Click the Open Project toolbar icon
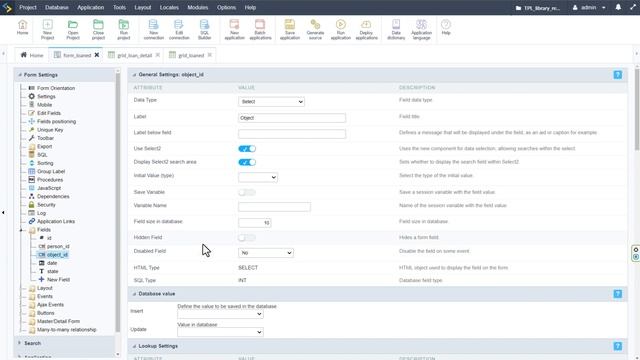640x360 pixels. pyautogui.click(x=73, y=30)
